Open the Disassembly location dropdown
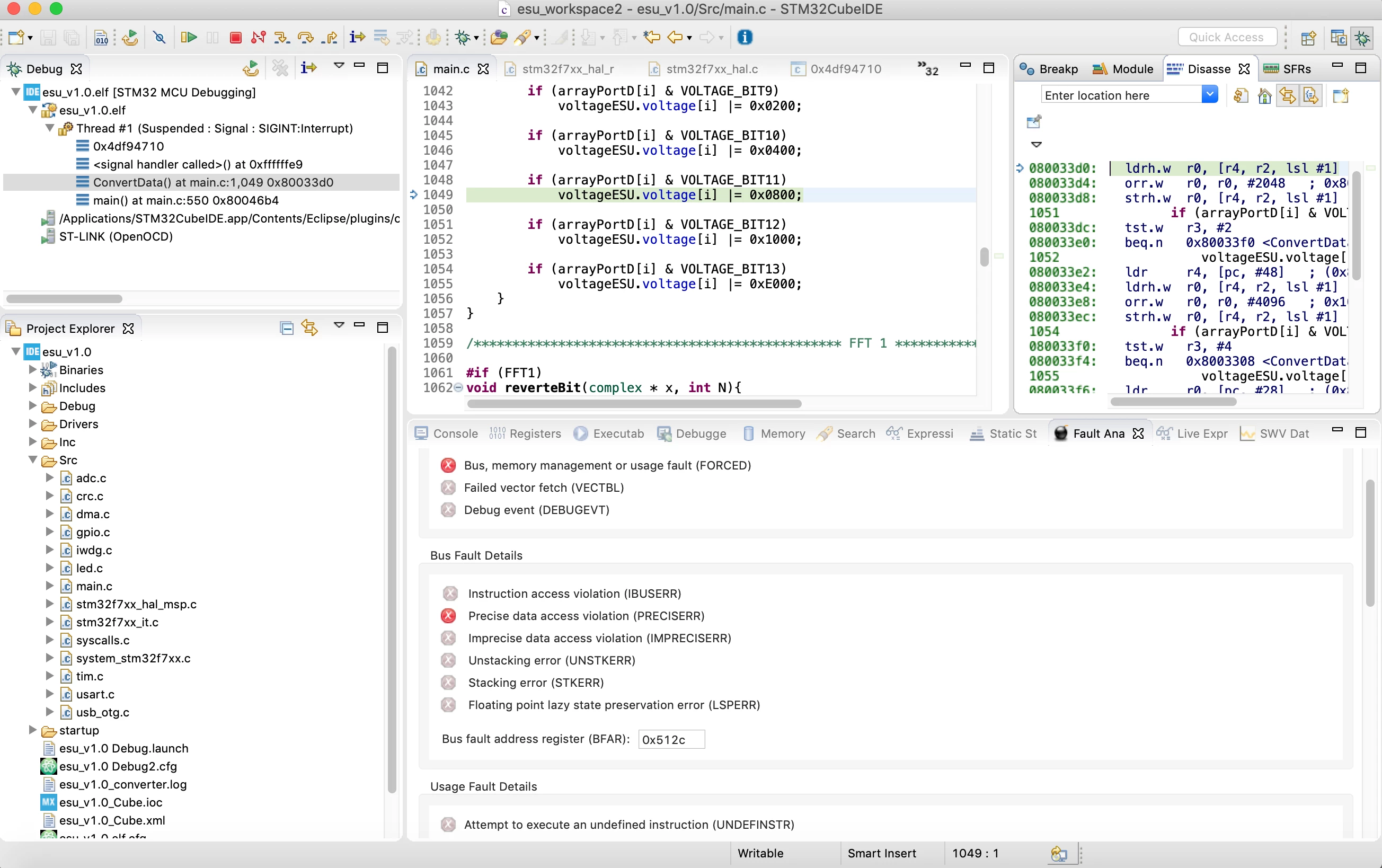Viewport: 1382px width, 868px height. pos(1209,94)
